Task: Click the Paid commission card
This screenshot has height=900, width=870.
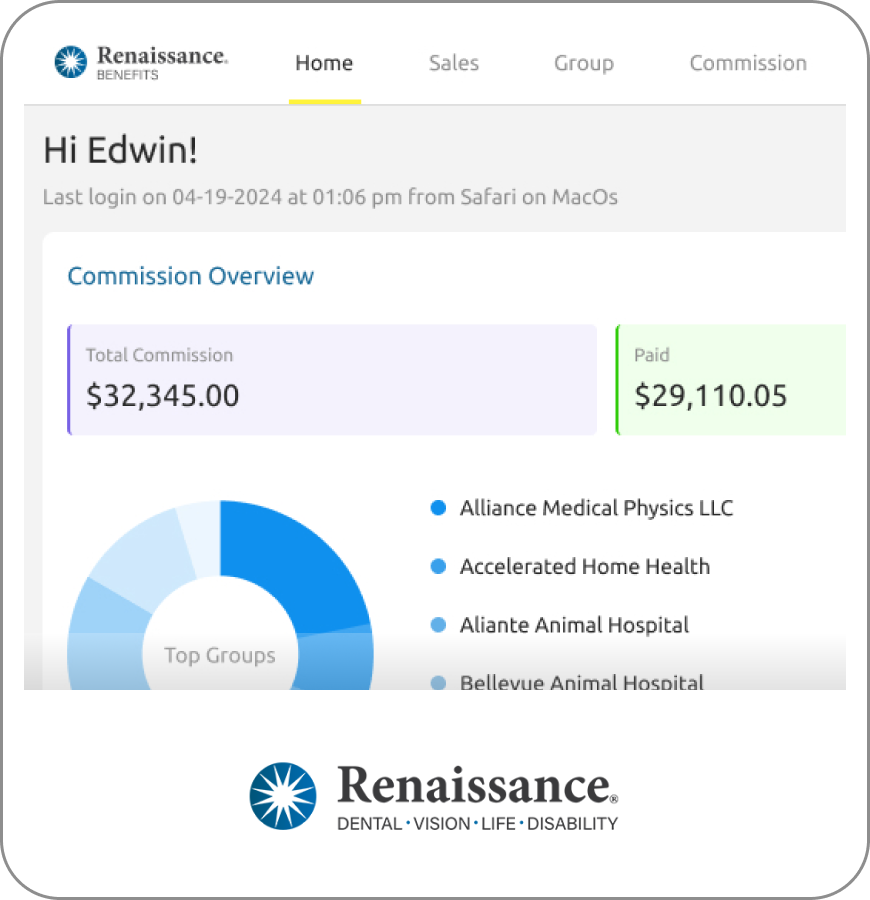Action: (731, 379)
